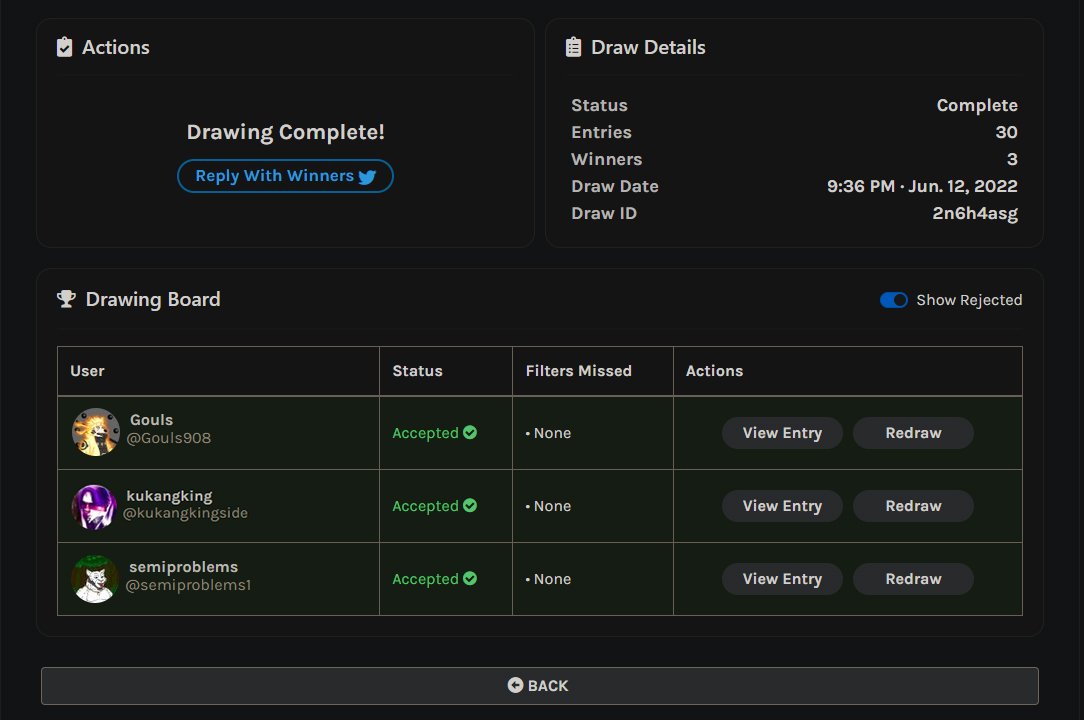
Task: Click Reply With Winners
Action: tap(285, 176)
